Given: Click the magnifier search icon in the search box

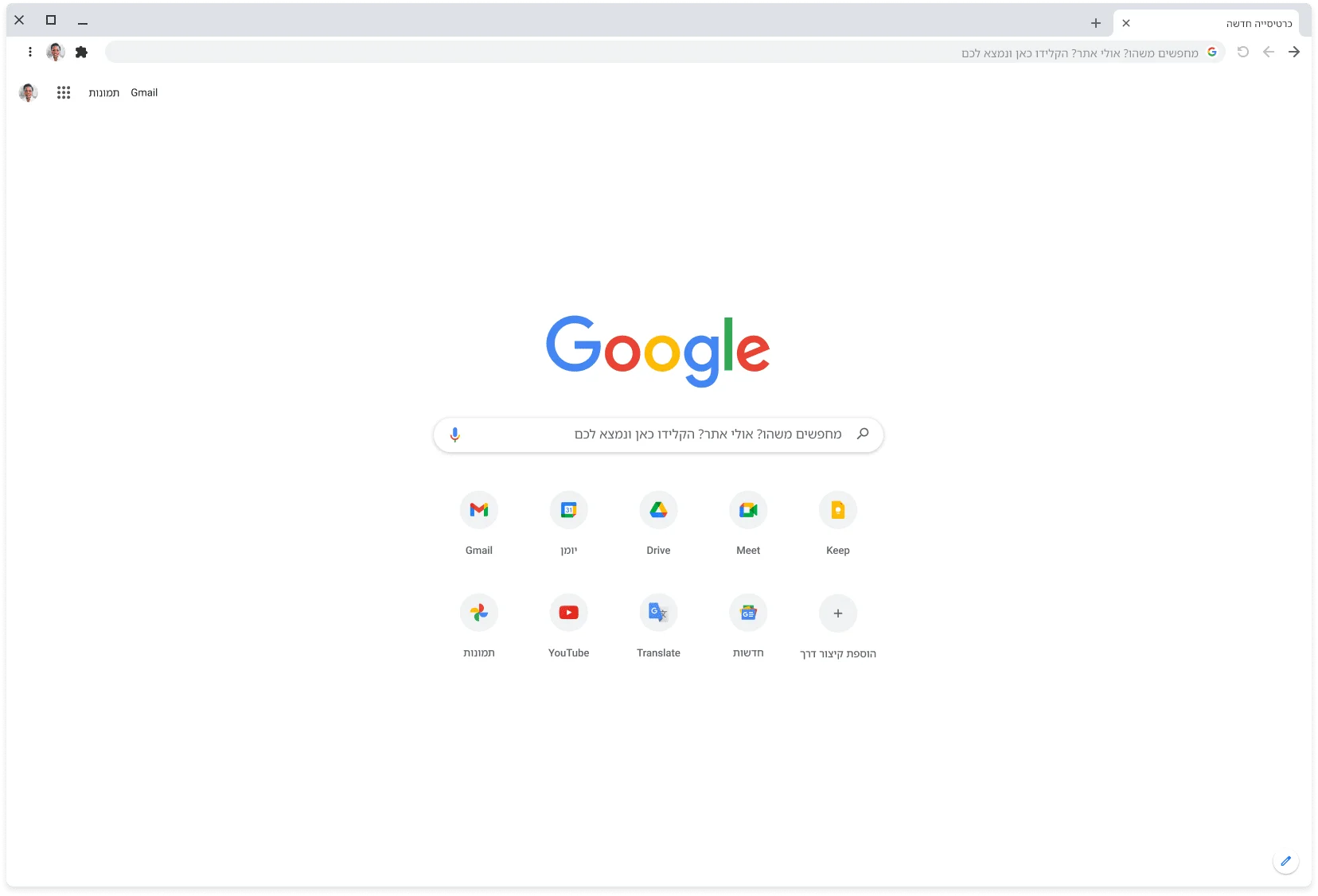Looking at the screenshot, I should [x=863, y=434].
